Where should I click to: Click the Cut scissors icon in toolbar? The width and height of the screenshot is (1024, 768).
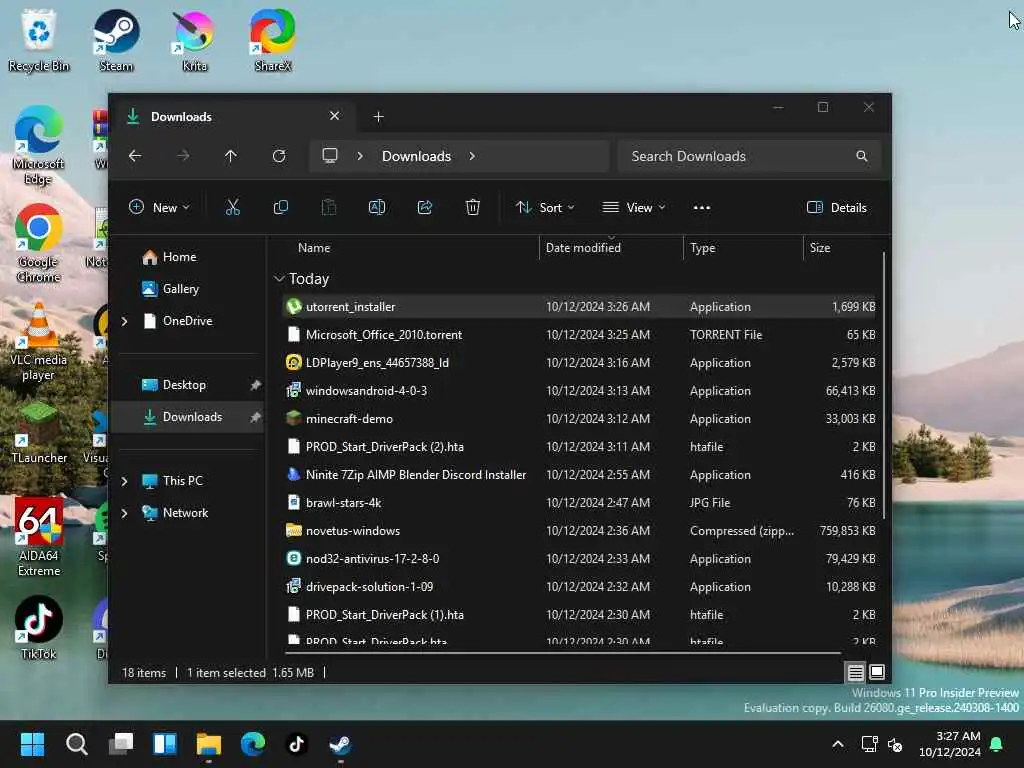coord(232,208)
